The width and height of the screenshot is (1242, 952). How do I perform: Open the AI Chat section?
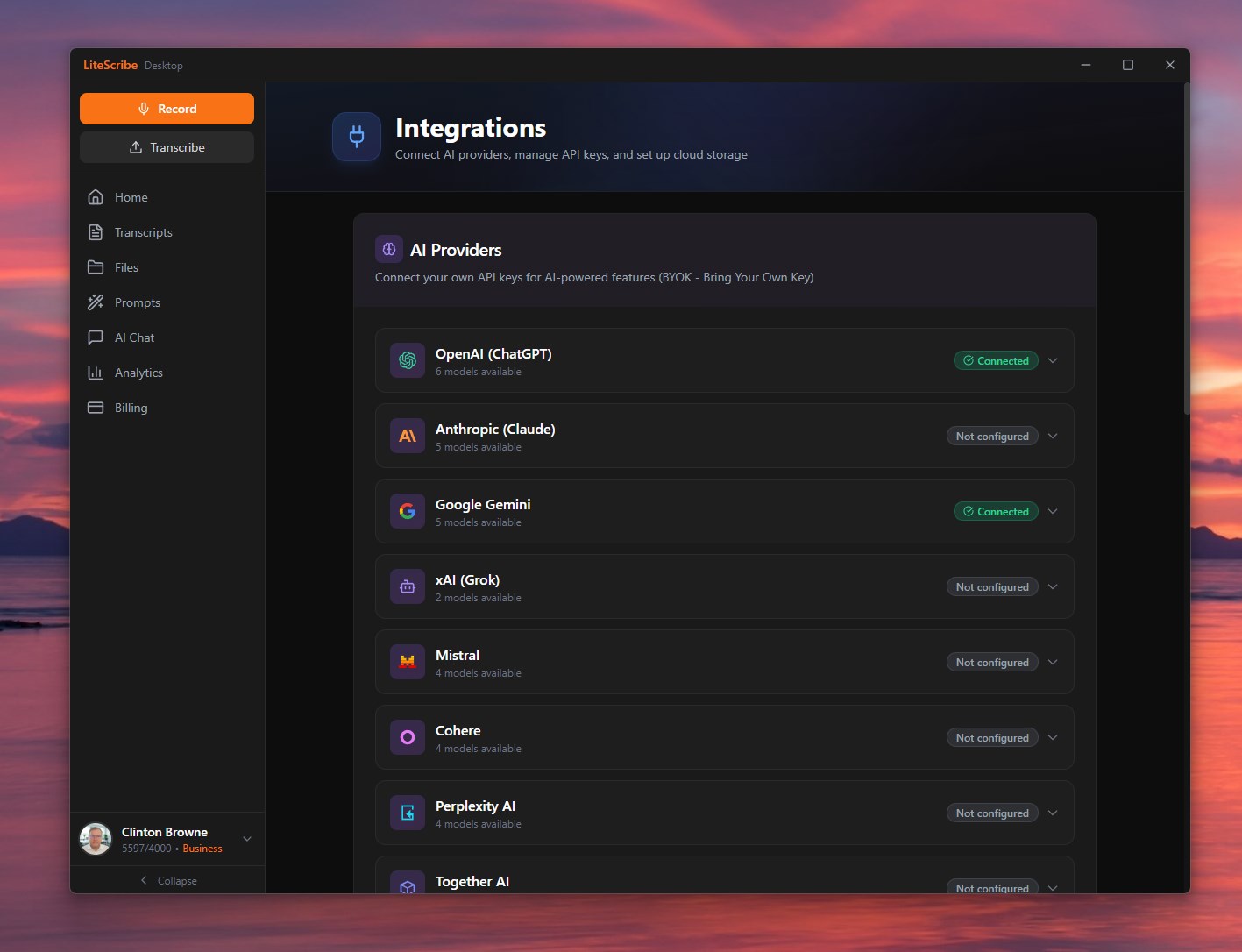pos(167,337)
